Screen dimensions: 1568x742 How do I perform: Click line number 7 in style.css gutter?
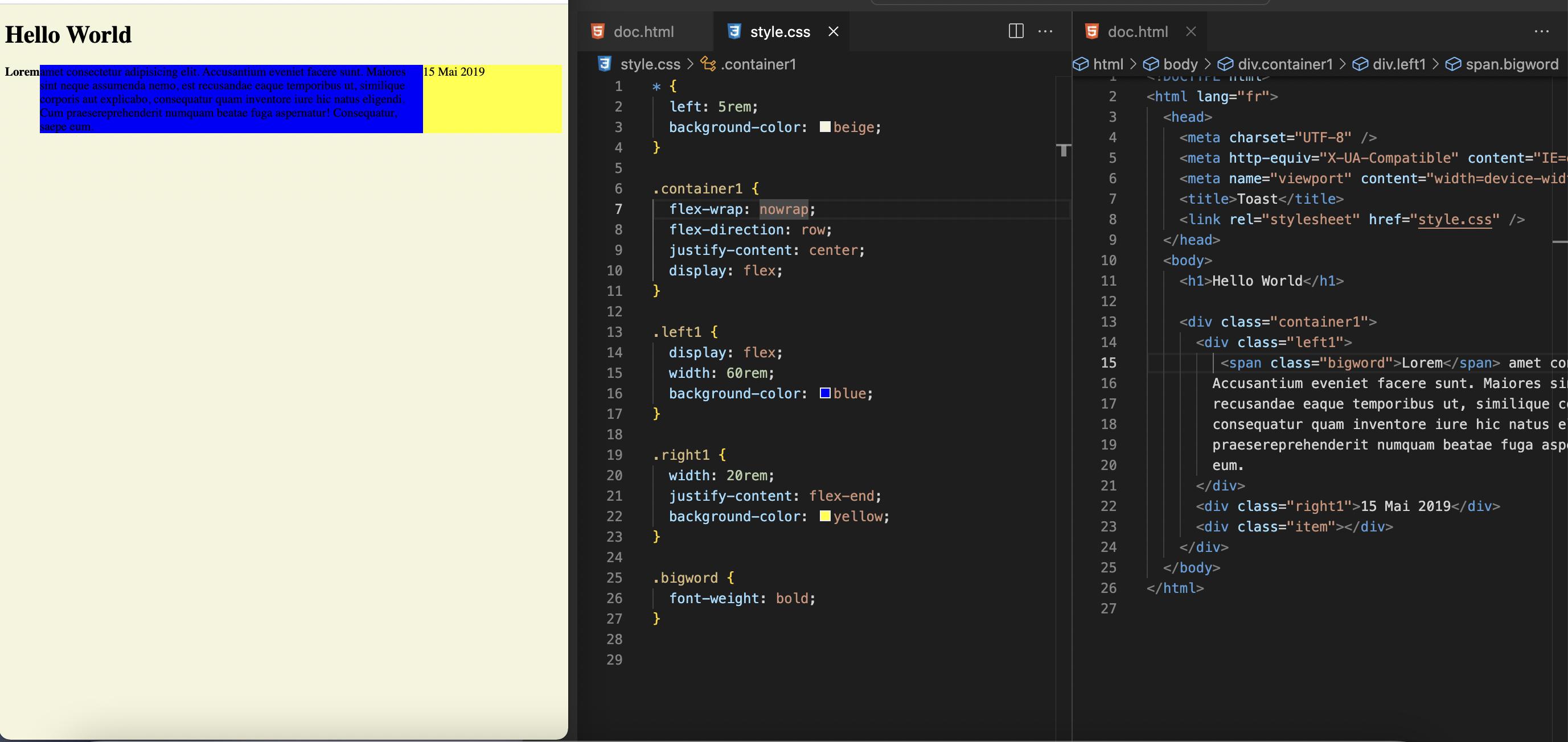(x=618, y=209)
